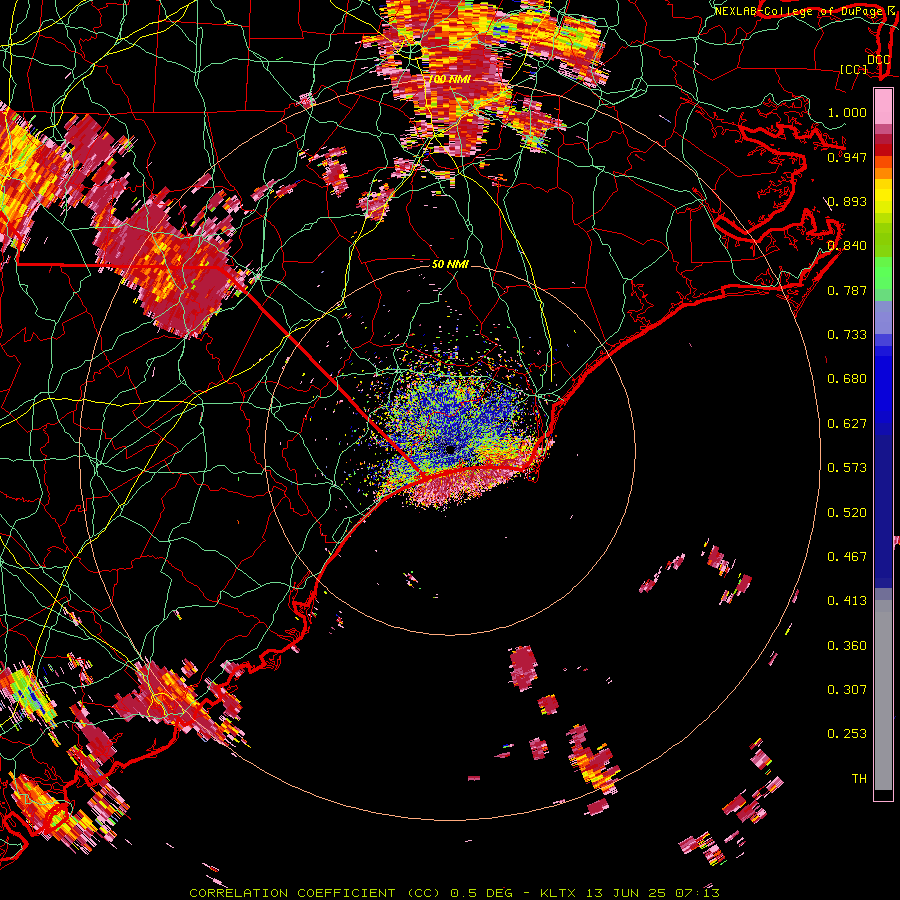Click the black KLTX radar site dot

[450, 449]
